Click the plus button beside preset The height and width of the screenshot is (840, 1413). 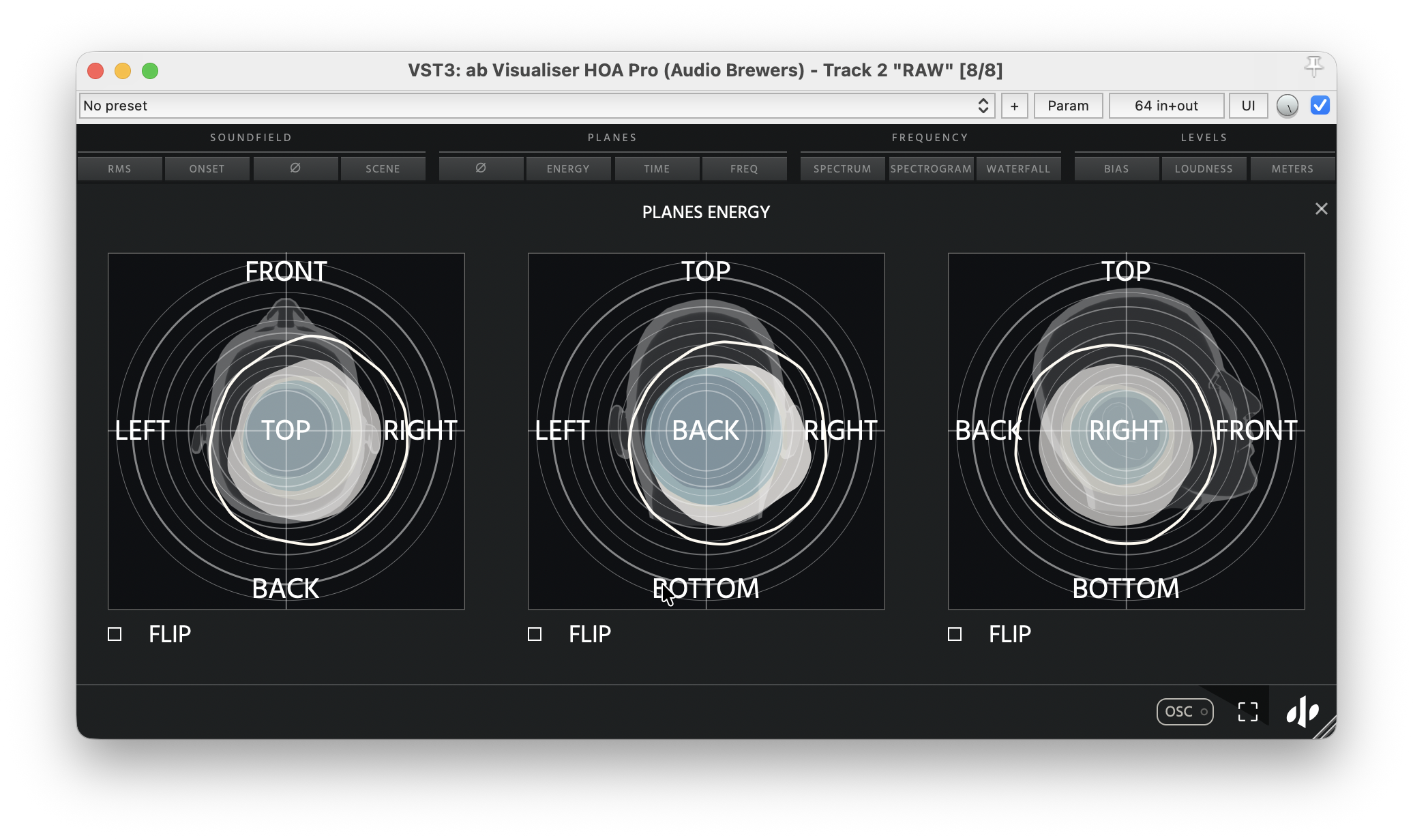pyautogui.click(x=1015, y=106)
